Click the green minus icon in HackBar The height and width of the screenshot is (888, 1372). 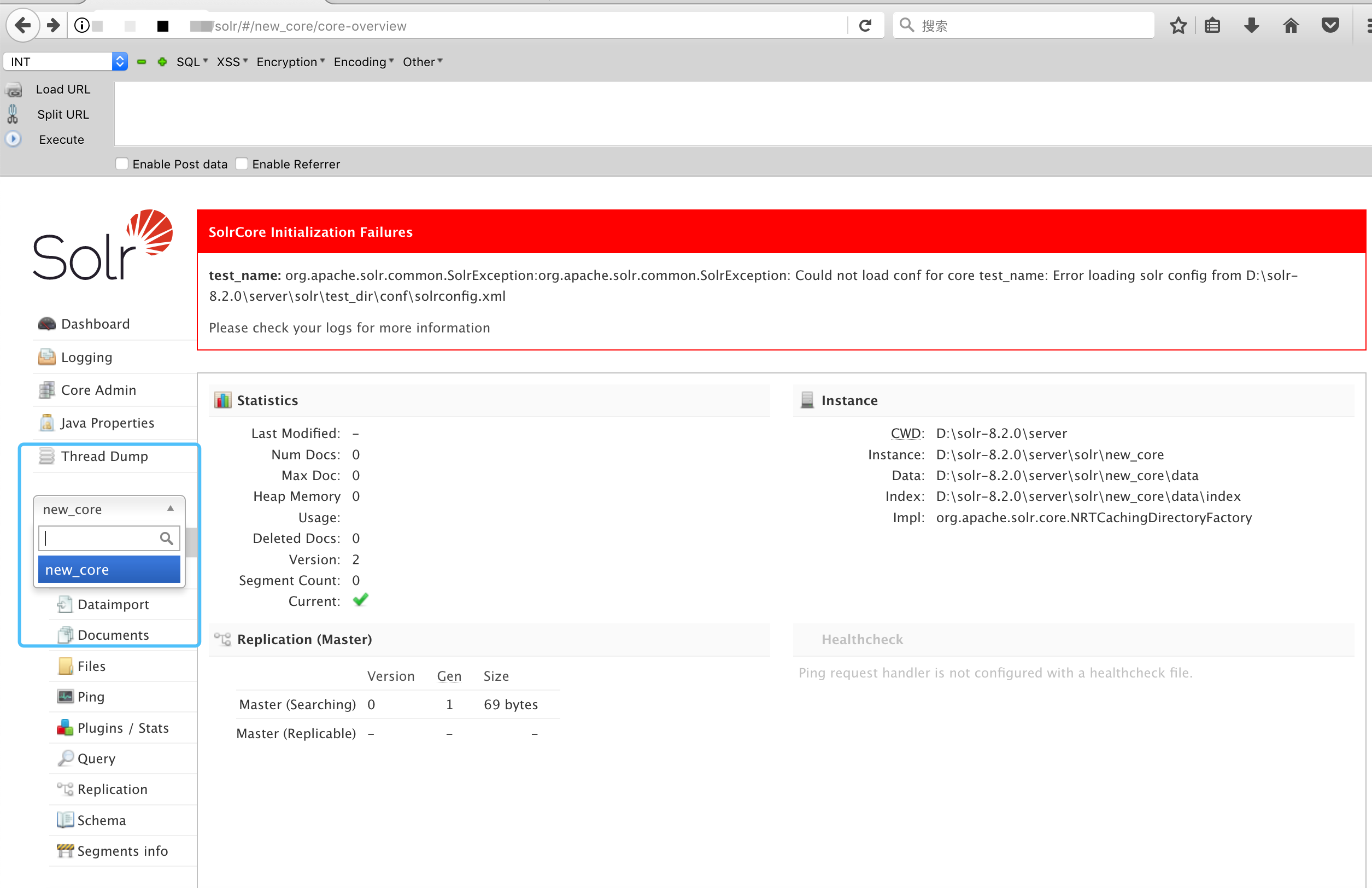pos(142,62)
